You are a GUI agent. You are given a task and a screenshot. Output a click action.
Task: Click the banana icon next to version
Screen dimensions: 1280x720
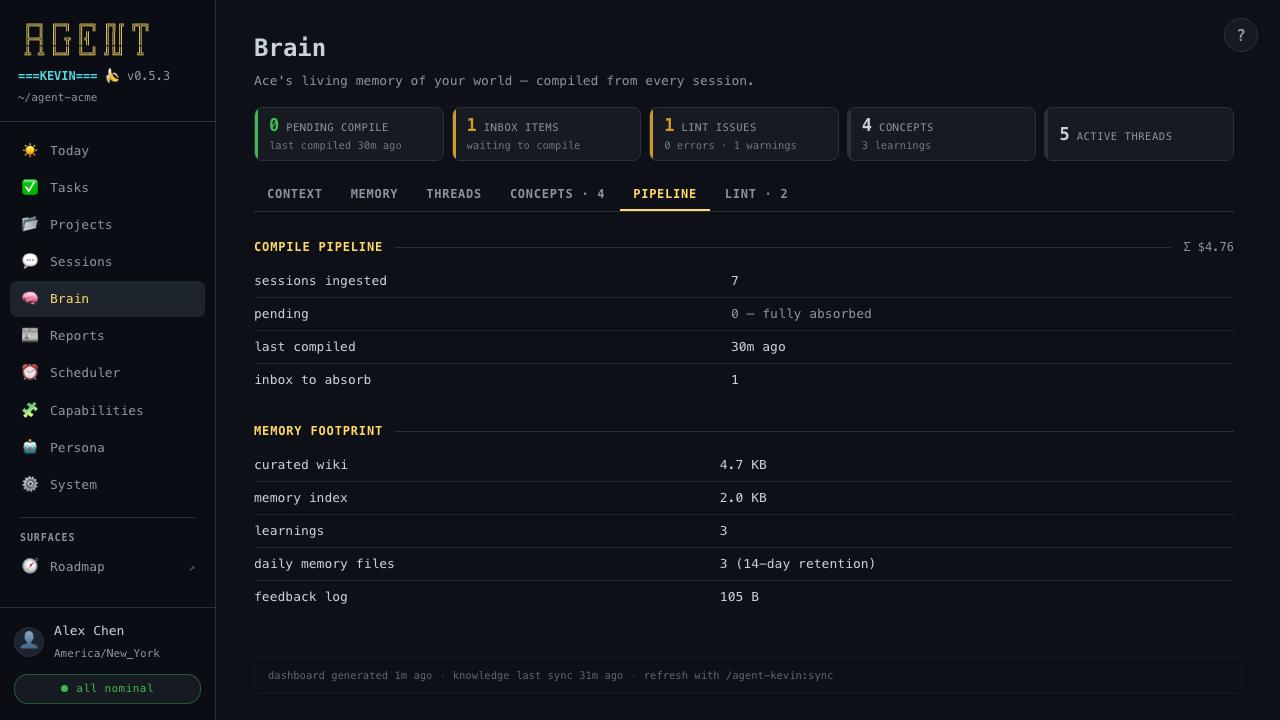pos(112,75)
